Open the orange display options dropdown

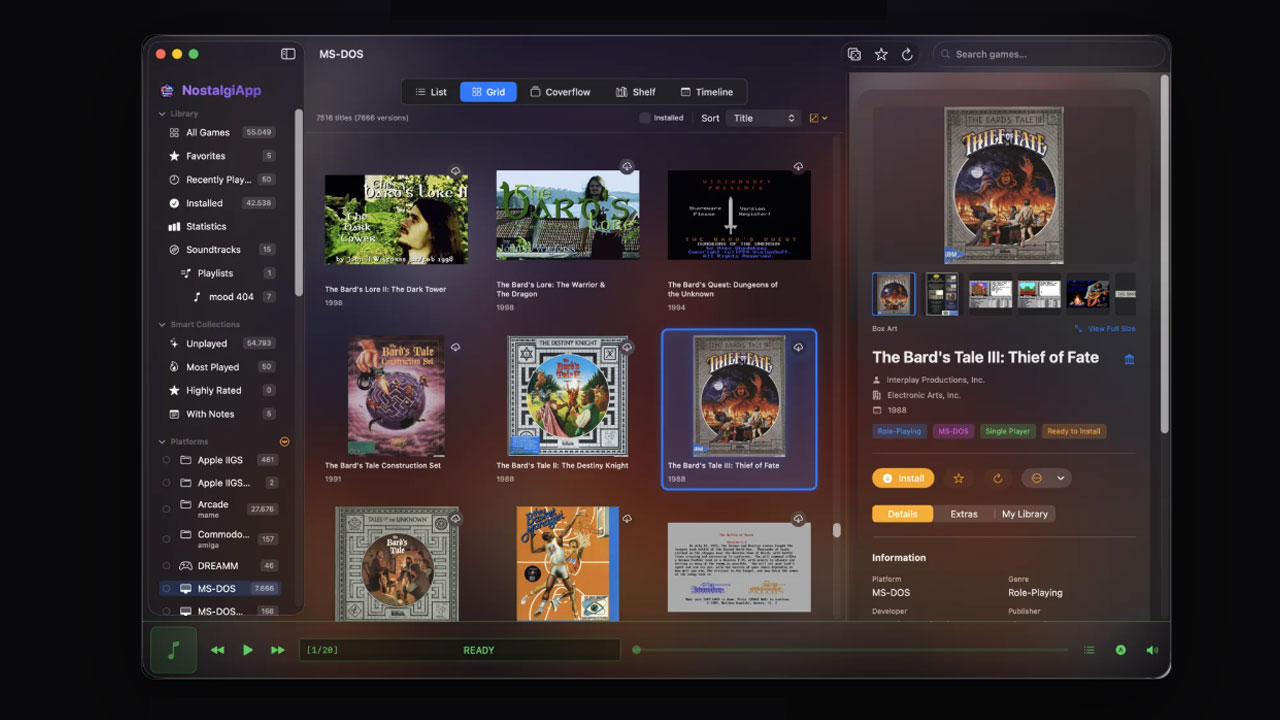tap(818, 118)
